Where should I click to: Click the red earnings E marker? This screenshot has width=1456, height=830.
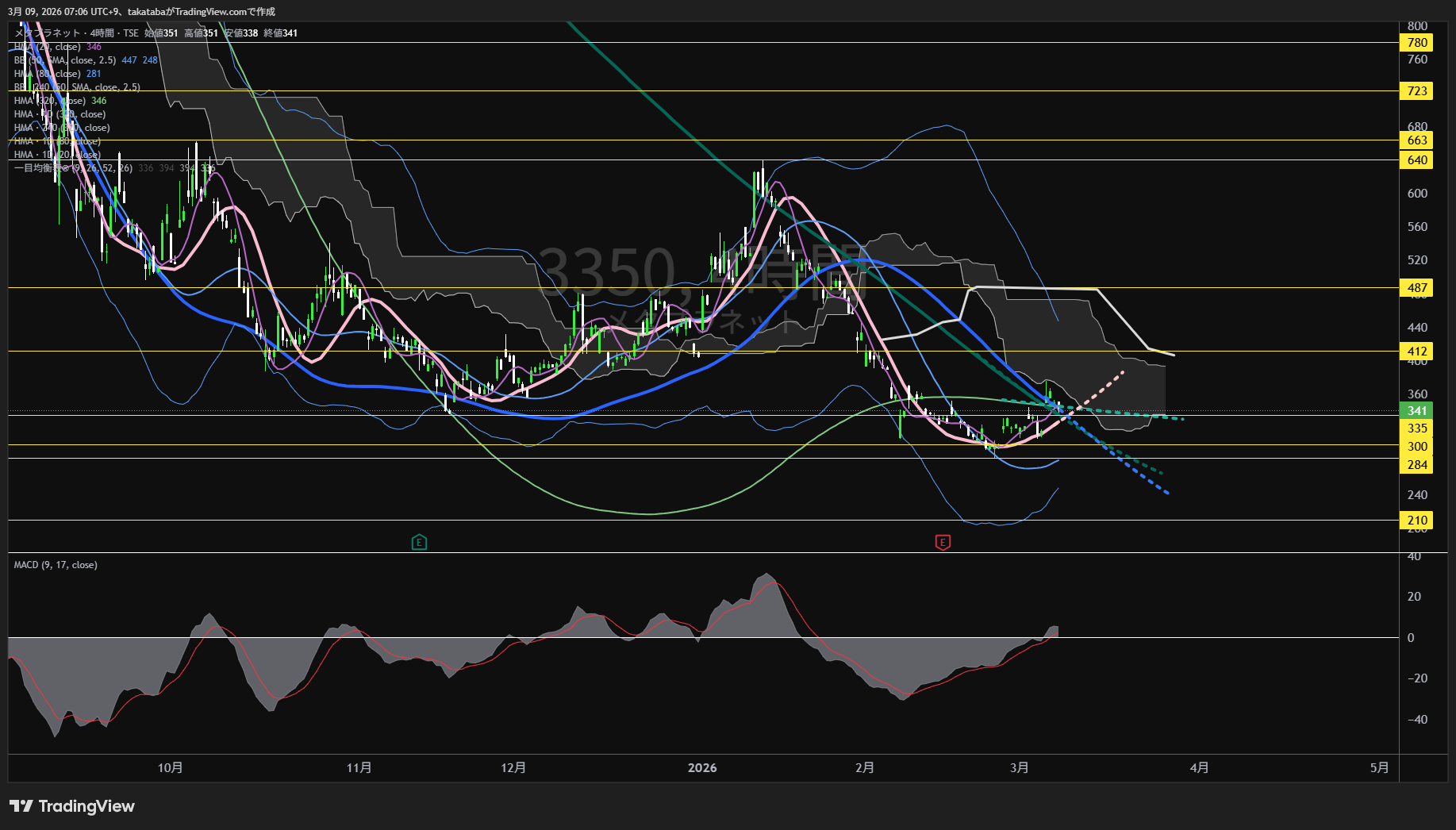click(943, 542)
